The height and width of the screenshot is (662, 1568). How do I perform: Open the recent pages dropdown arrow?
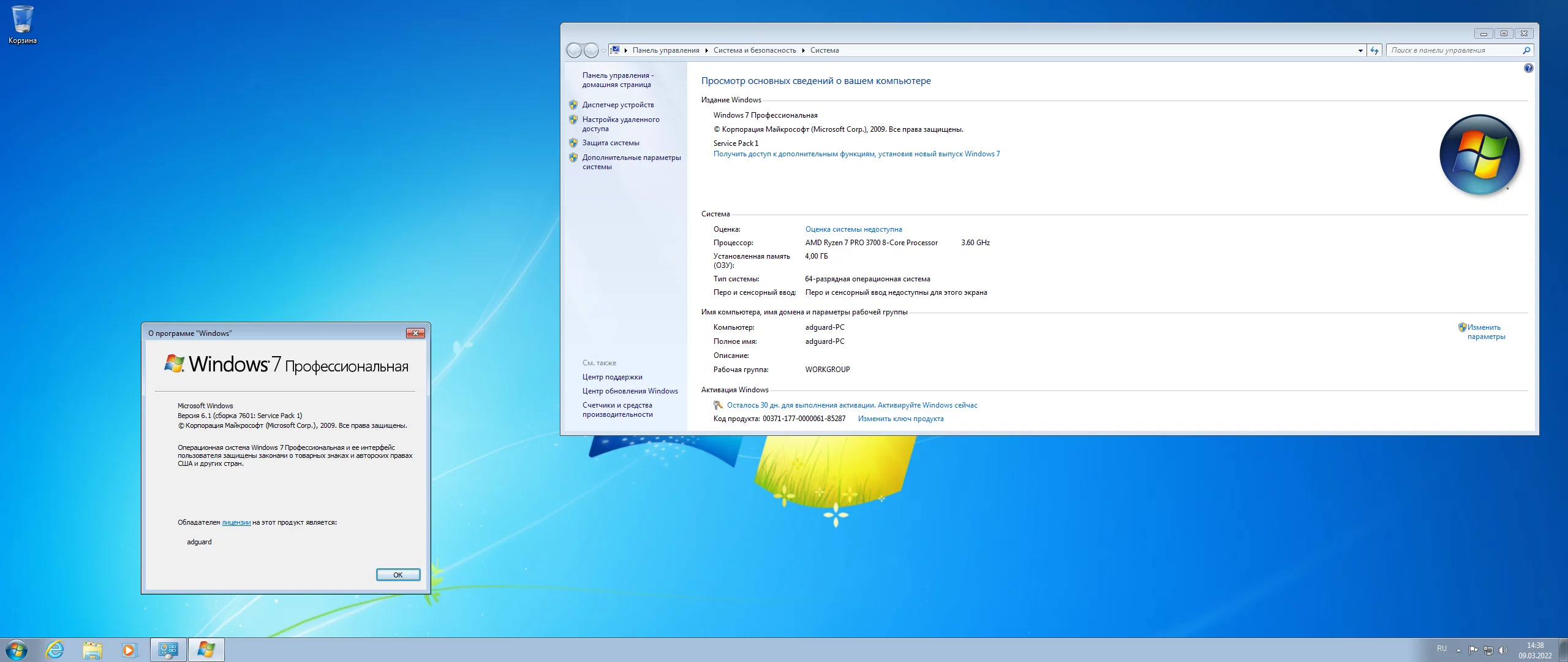pos(603,50)
